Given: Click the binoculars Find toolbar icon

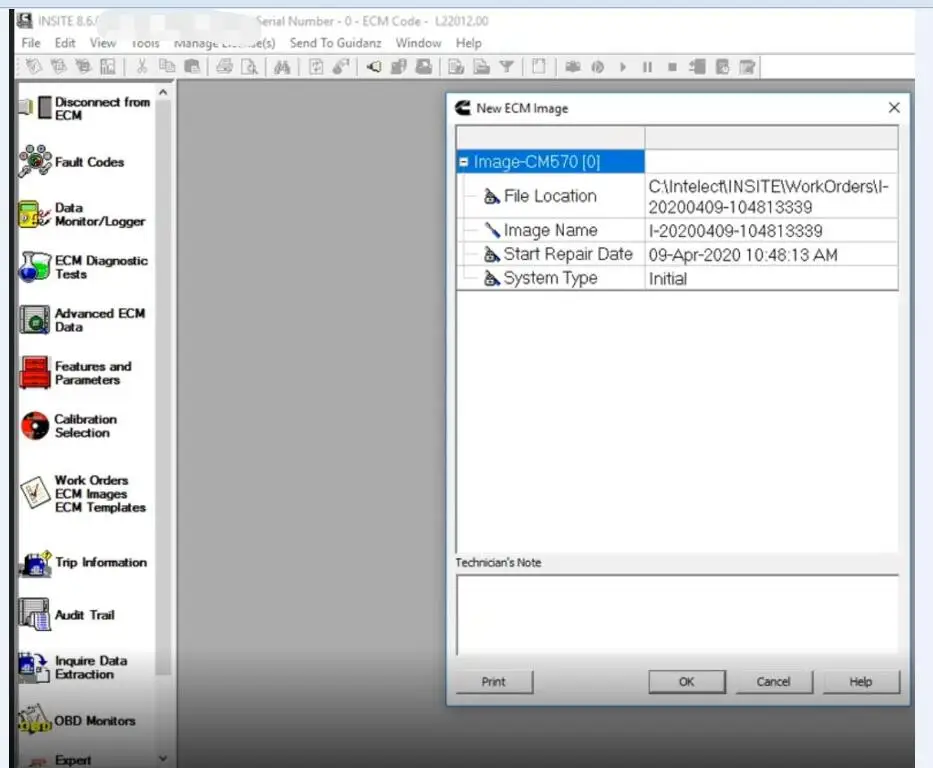Looking at the screenshot, I should (x=282, y=67).
